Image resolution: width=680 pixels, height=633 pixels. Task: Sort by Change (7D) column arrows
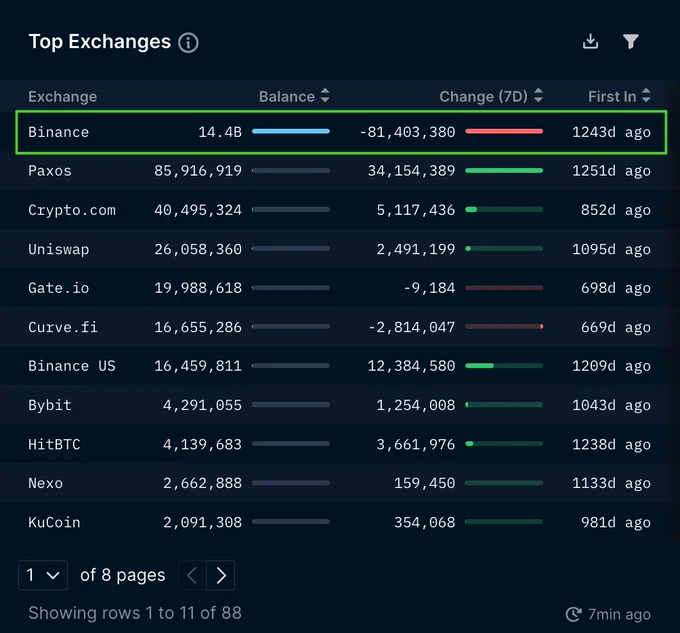coord(538,95)
